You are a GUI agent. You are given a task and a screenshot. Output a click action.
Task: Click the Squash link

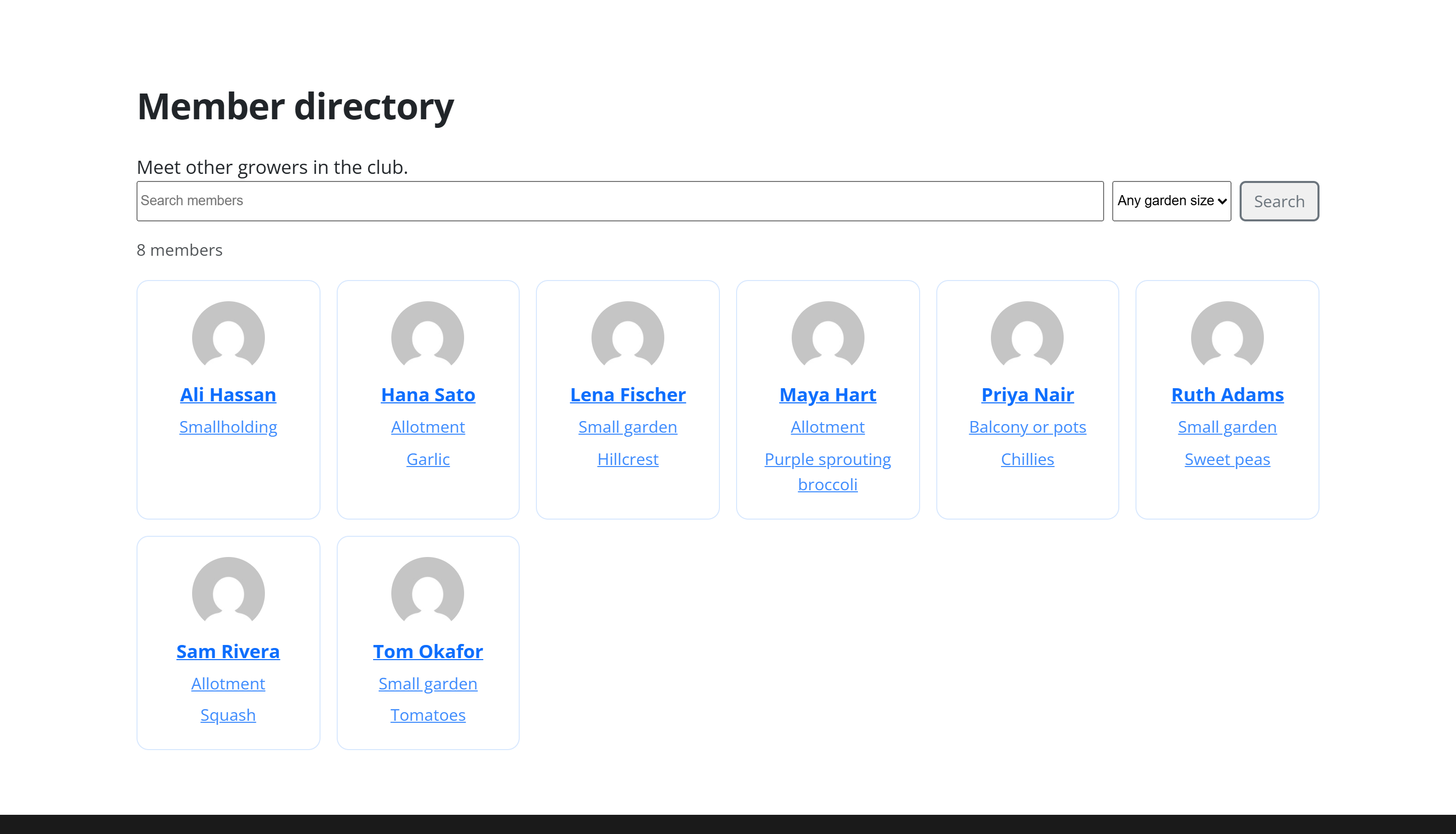coord(228,715)
